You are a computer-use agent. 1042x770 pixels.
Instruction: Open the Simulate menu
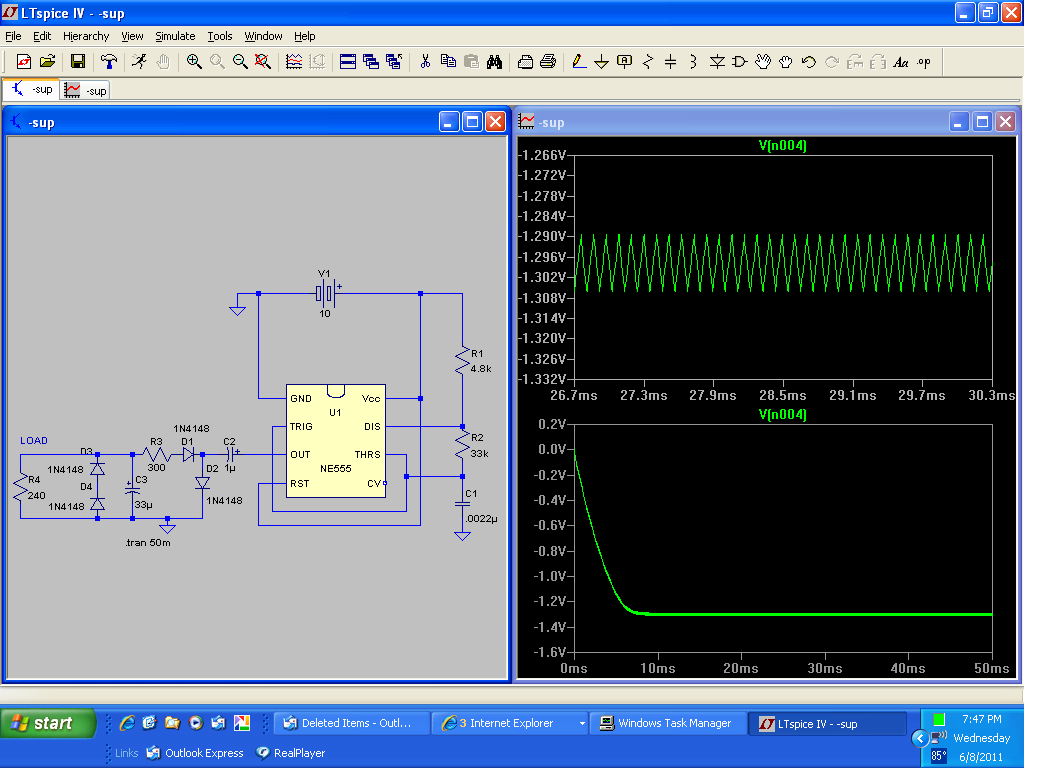(x=175, y=36)
